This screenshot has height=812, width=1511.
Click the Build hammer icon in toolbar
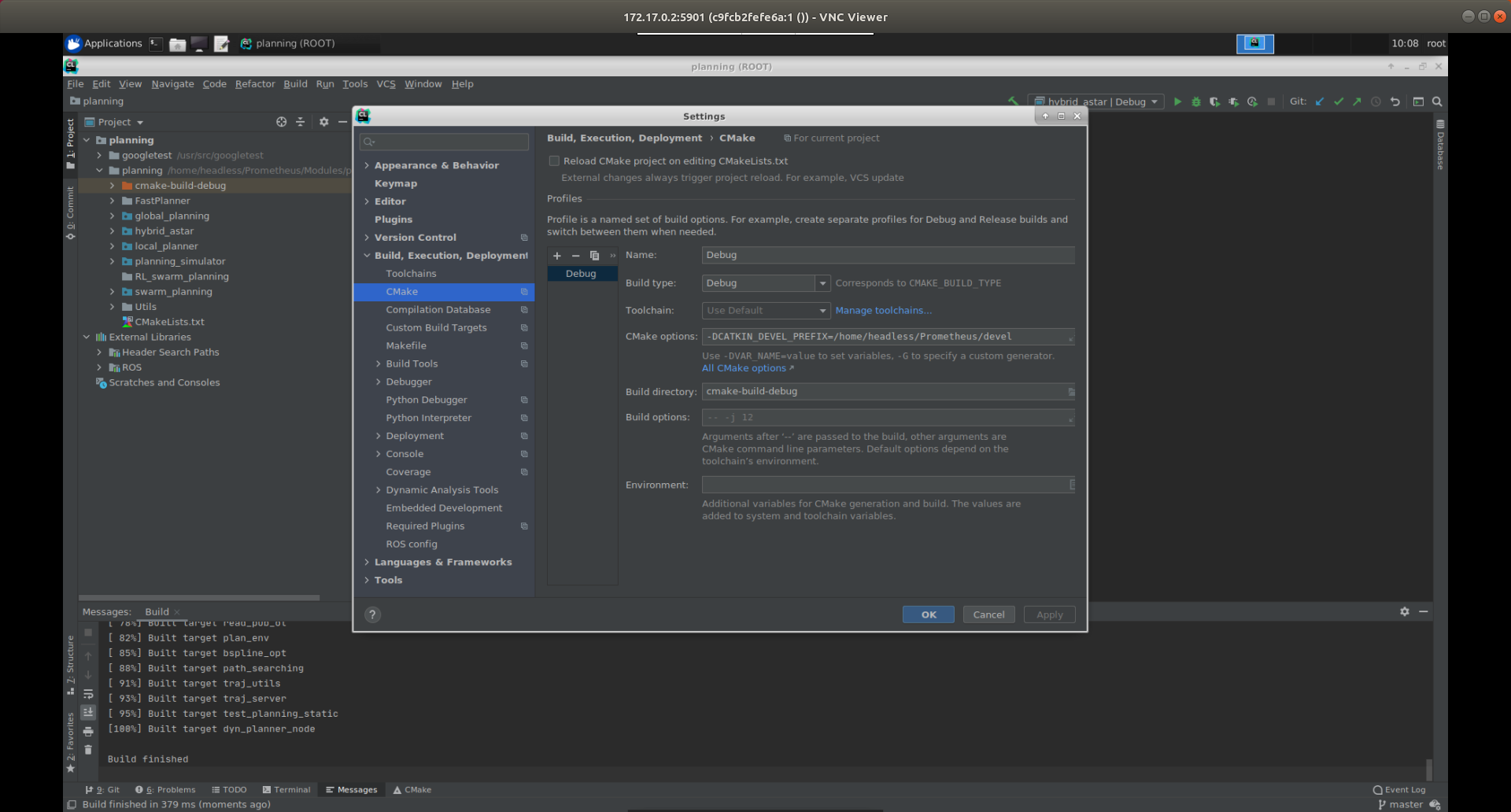point(1014,101)
